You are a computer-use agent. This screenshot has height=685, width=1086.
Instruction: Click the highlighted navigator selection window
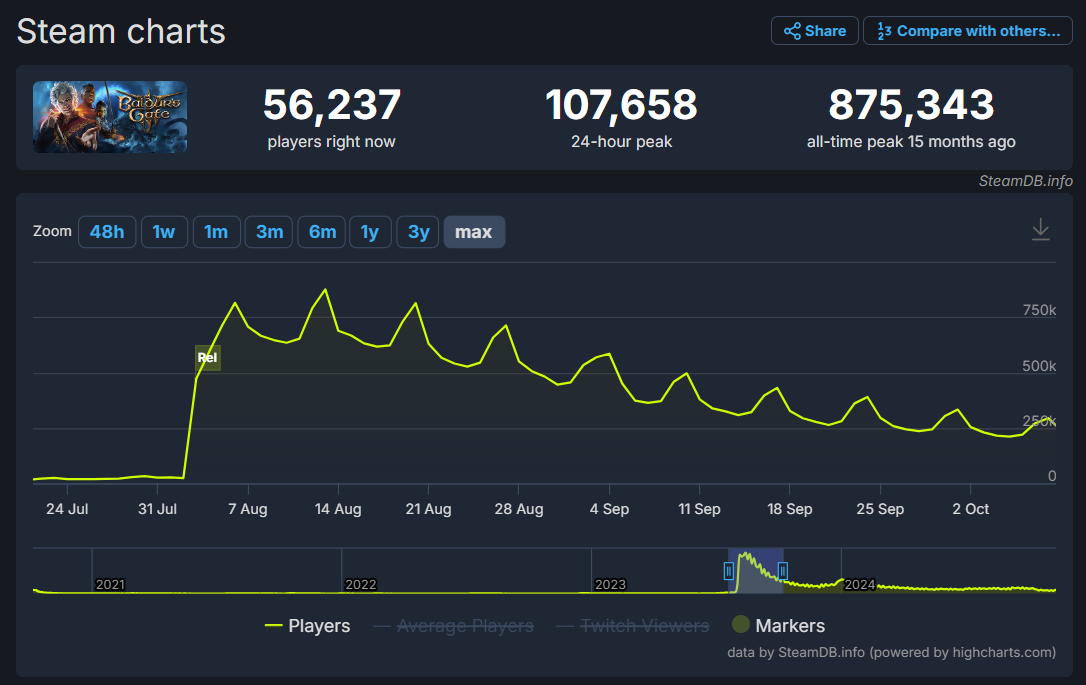coord(756,571)
